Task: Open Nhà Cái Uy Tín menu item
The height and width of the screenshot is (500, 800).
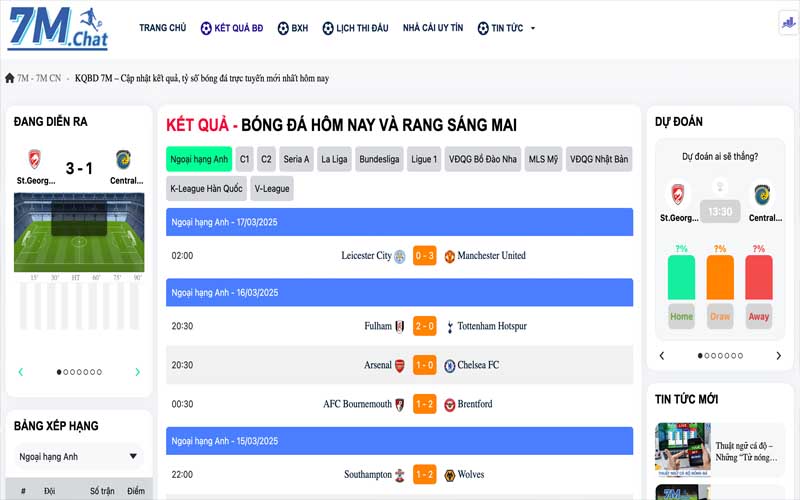Action: point(433,28)
